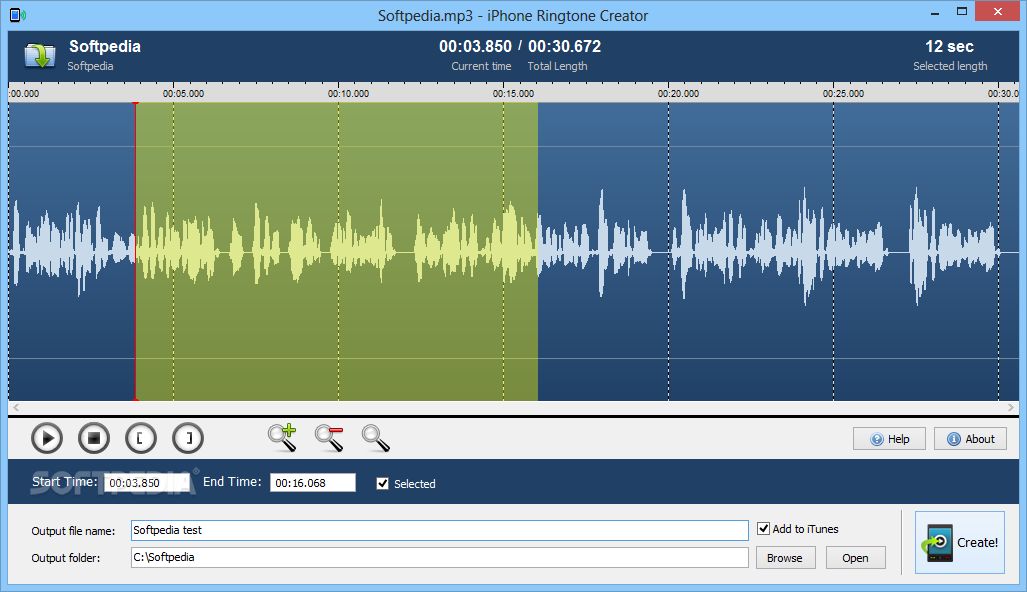This screenshot has width=1027, height=592.
Task: Click the 00:25.000 ruler mark
Action: click(x=843, y=94)
